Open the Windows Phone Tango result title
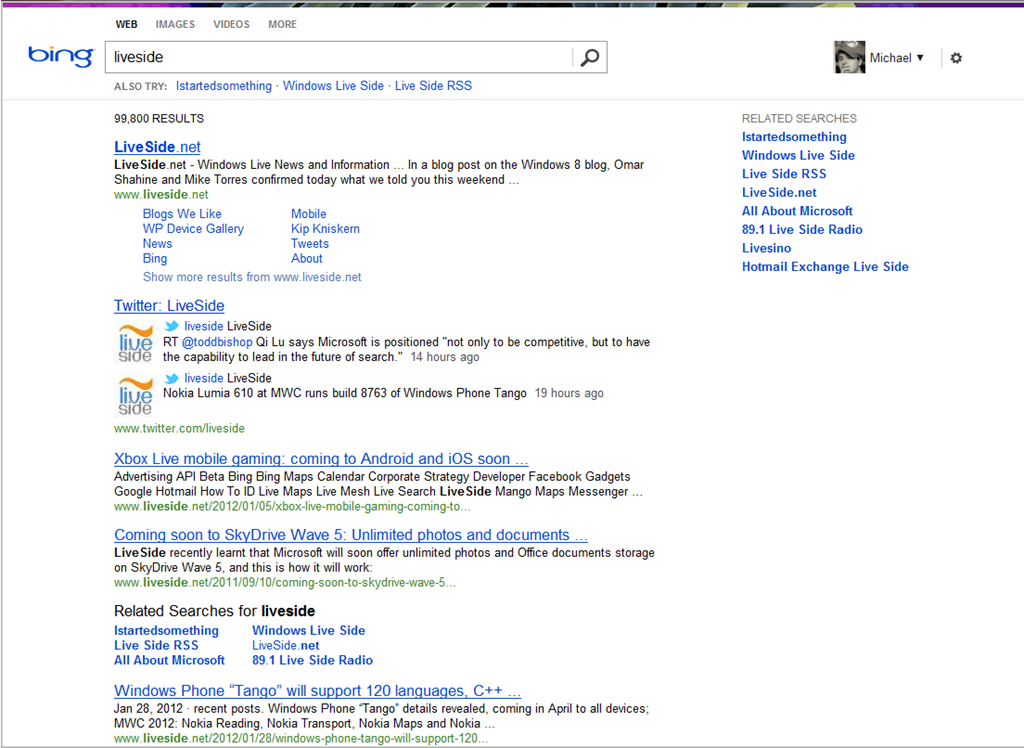 tap(317, 691)
